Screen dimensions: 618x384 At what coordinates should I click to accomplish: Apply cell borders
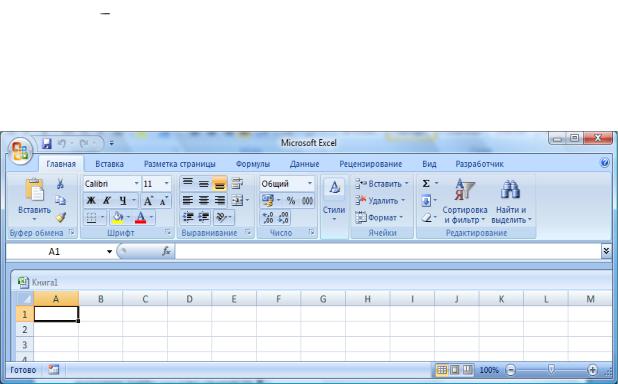[x=91, y=217]
